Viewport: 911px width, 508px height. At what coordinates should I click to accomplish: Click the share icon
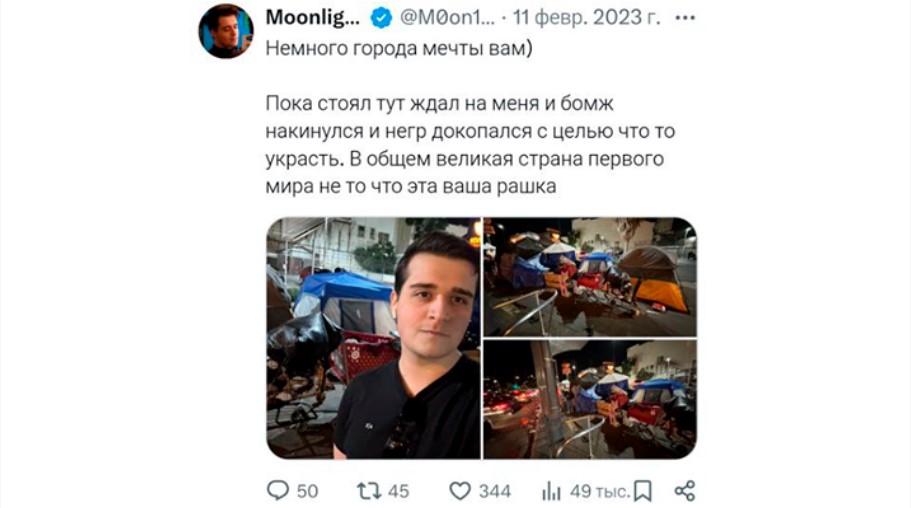(685, 491)
